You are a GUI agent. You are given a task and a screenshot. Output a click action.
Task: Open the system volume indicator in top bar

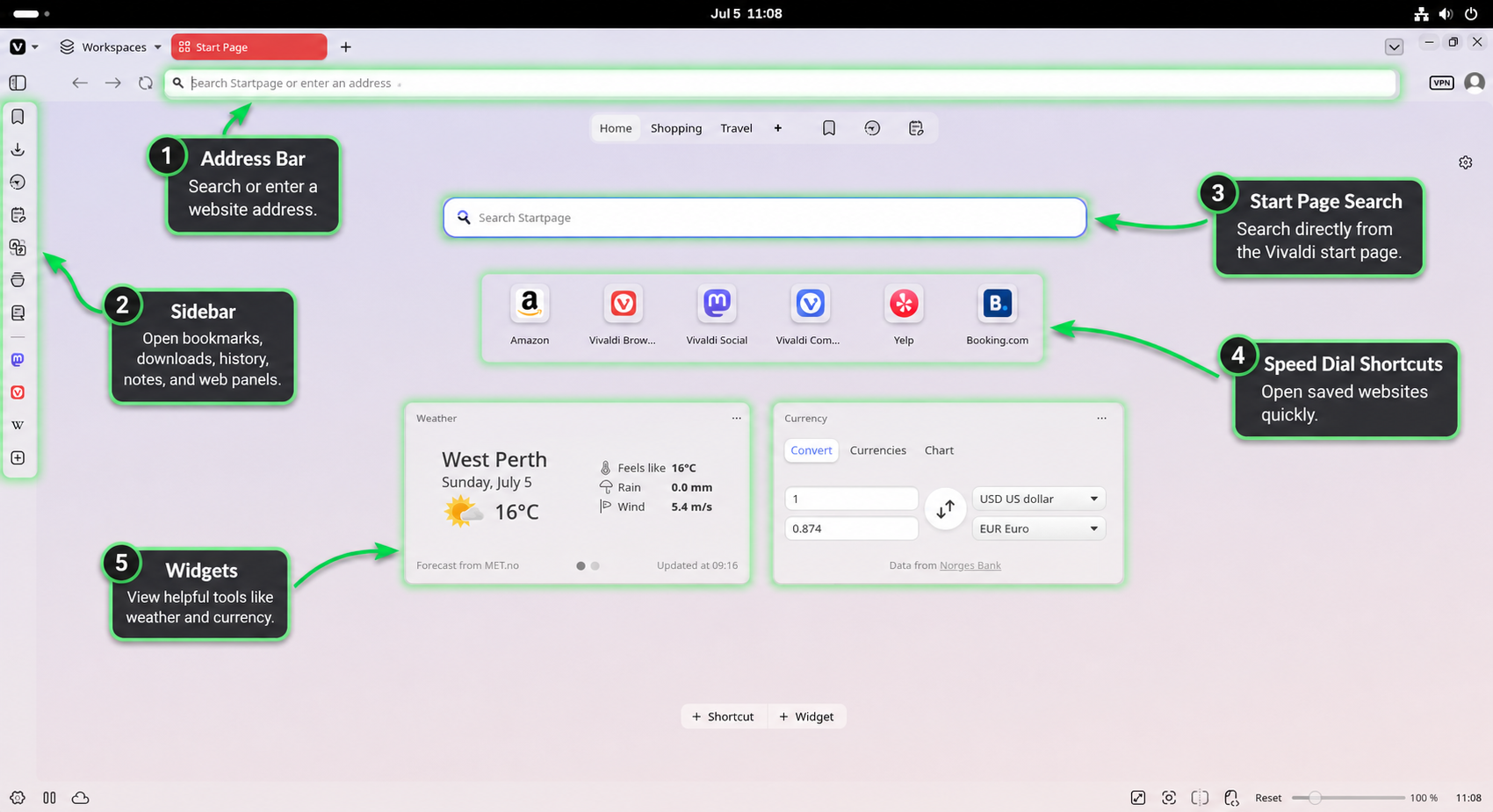pyautogui.click(x=1446, y=13)
